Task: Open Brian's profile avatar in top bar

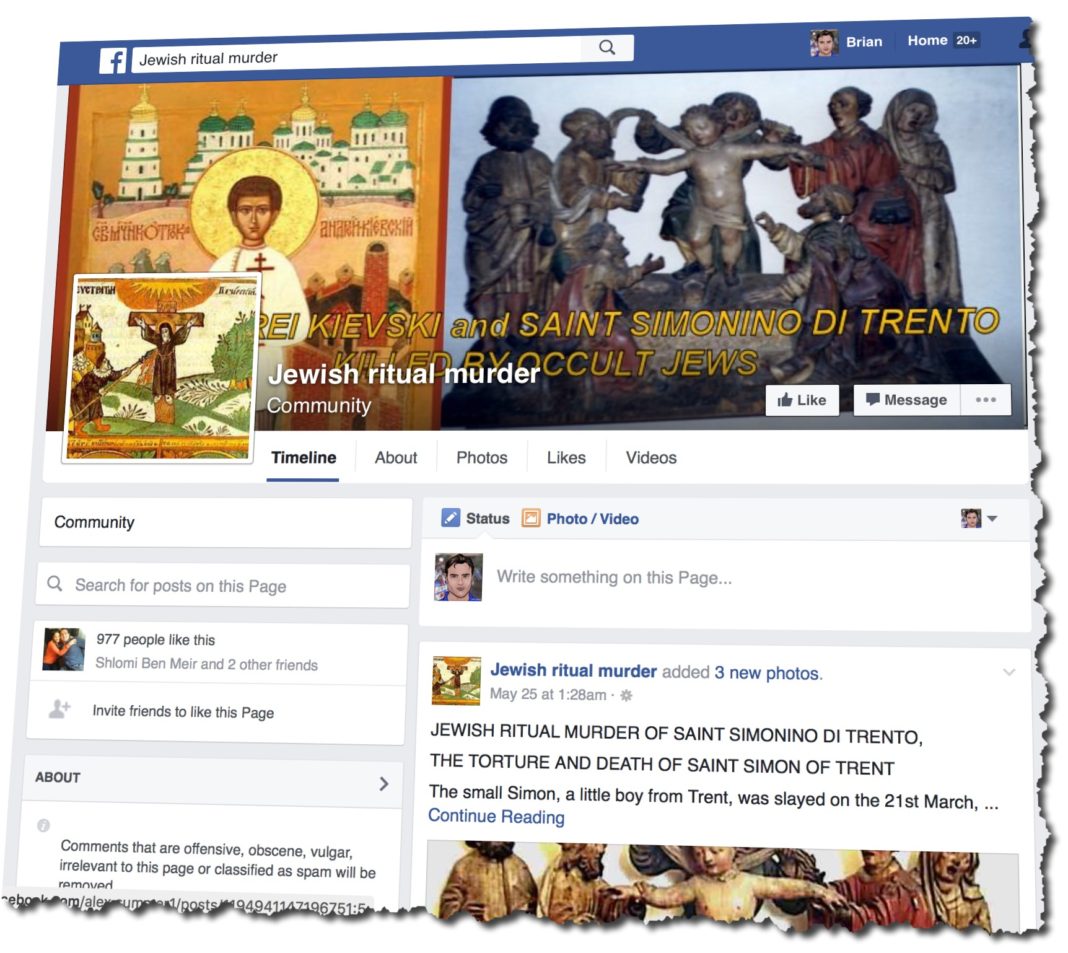Action: (824, 42)
